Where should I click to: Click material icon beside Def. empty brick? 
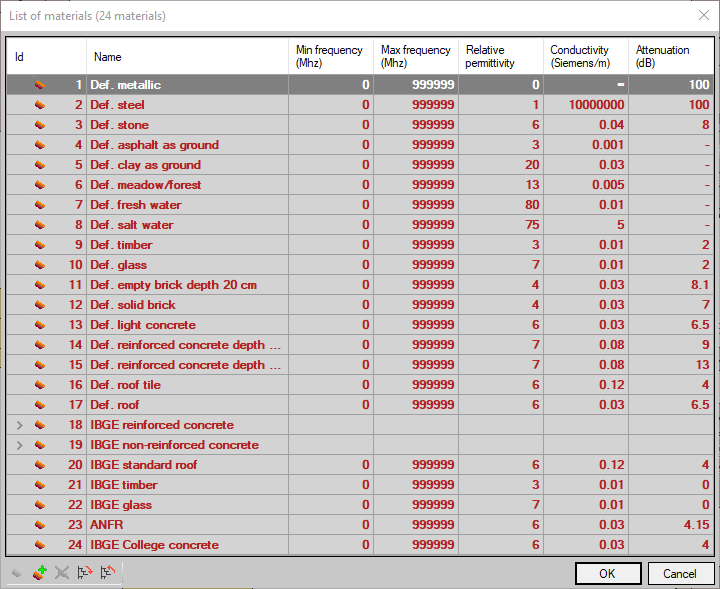40,285
